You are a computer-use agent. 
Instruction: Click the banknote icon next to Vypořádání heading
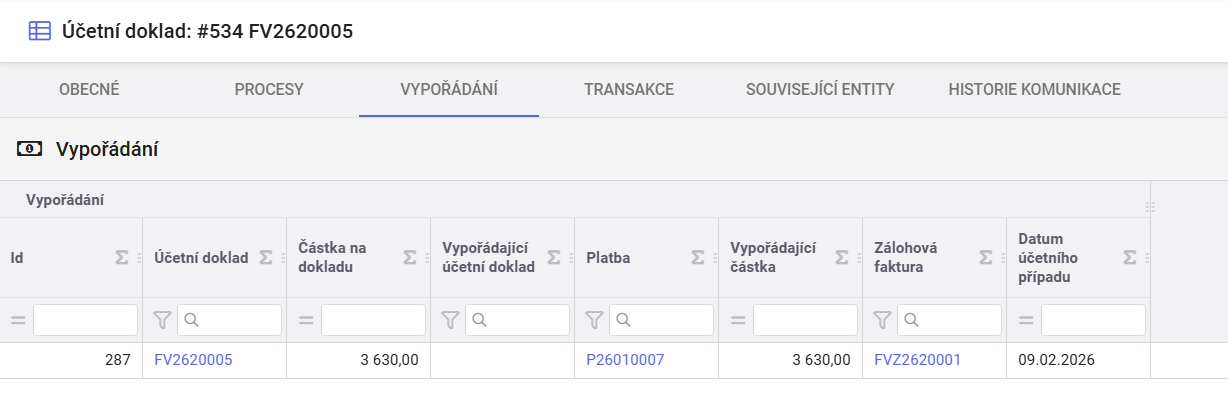30,149
